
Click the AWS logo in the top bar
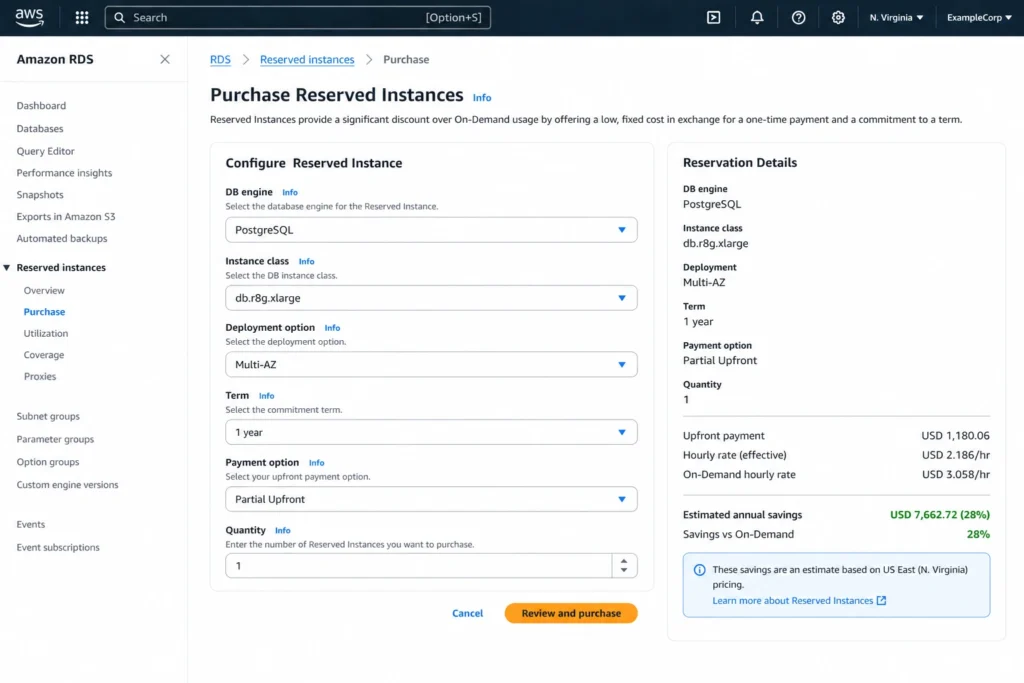pyautogui.click(x=27, y=16)
